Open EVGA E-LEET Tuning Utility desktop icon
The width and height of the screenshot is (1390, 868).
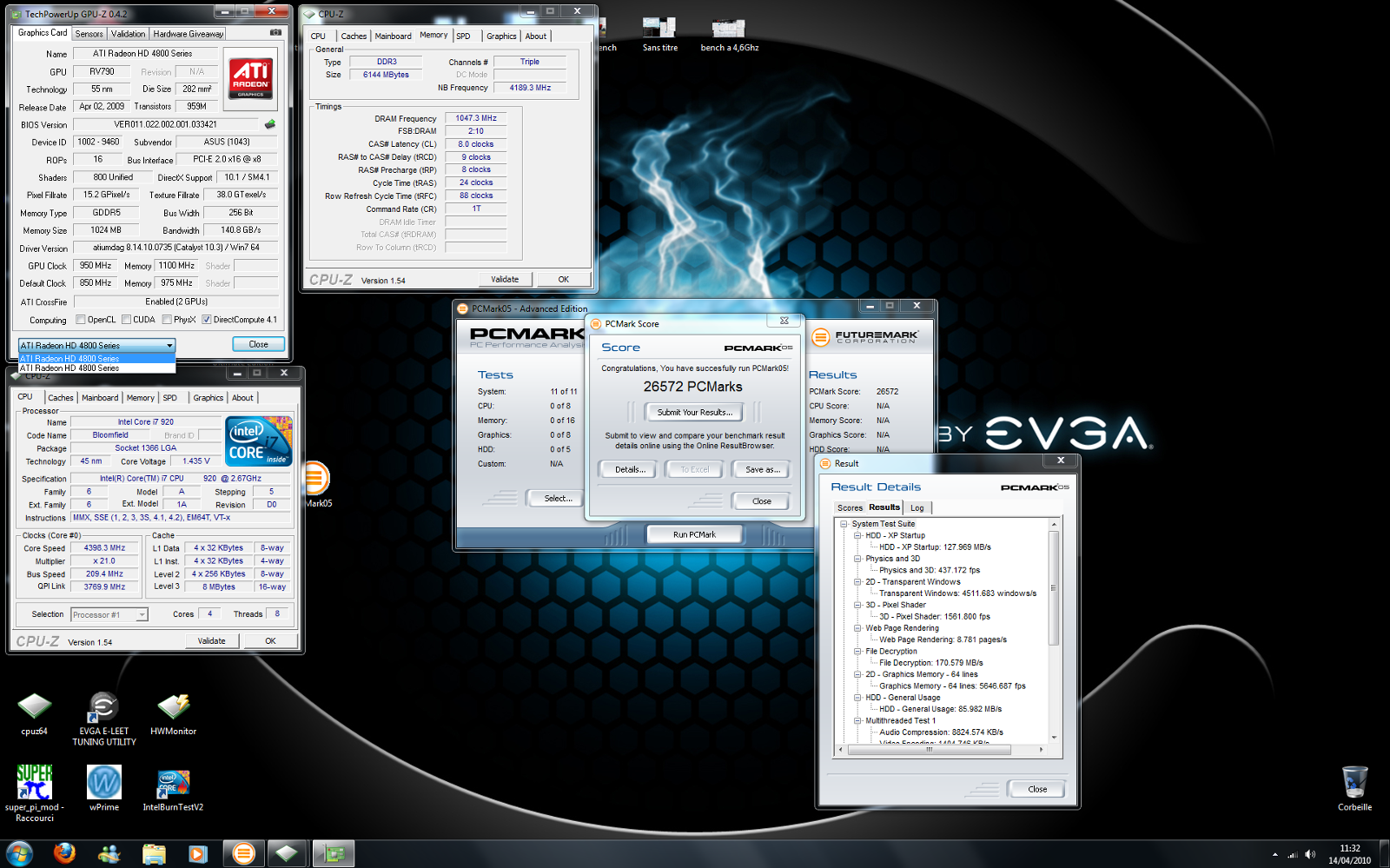(x=103, y=719)
